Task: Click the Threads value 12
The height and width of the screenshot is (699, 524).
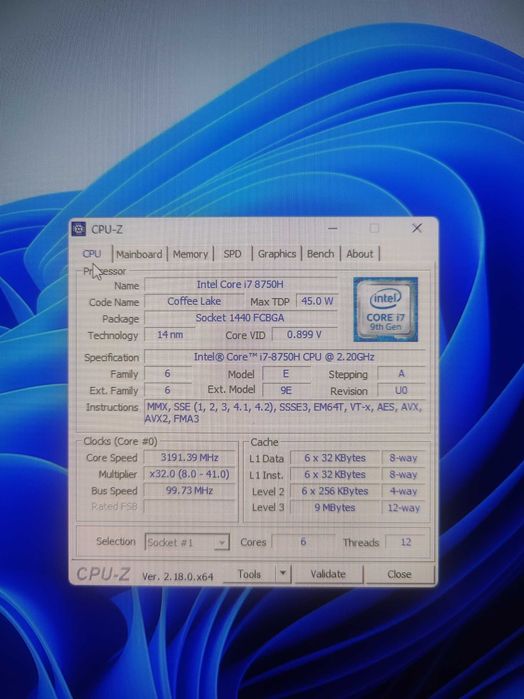Action: pyautogui.click(x=405, y=542)
